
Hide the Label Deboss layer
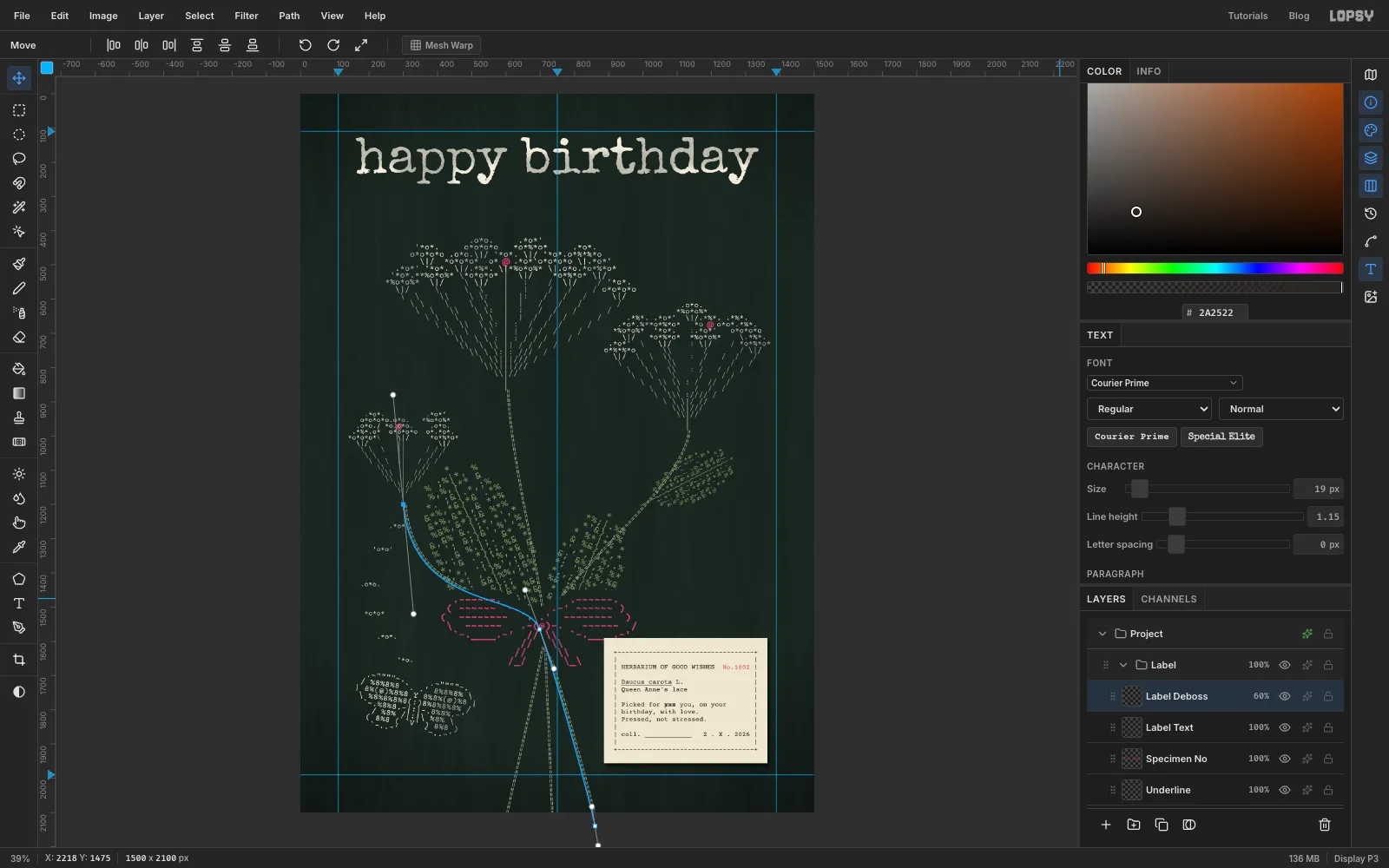[x=1285, y=696]
